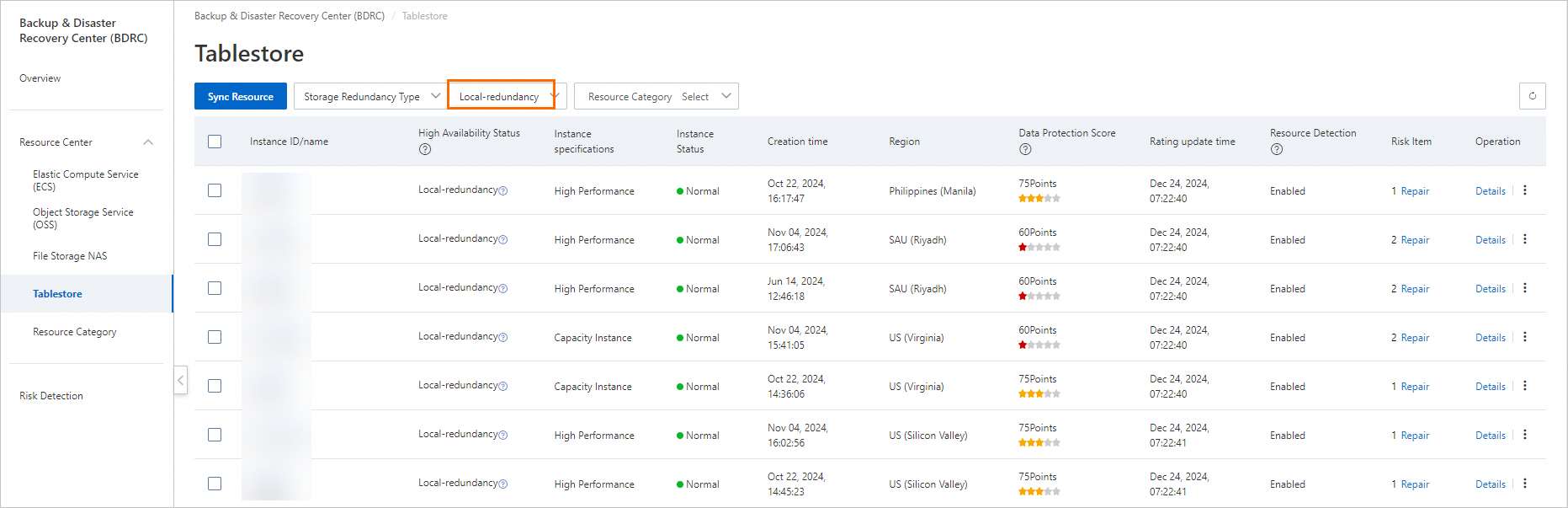Check the select-all checkbox in table header
1568x508 pixels.
(x=215, y=142)
